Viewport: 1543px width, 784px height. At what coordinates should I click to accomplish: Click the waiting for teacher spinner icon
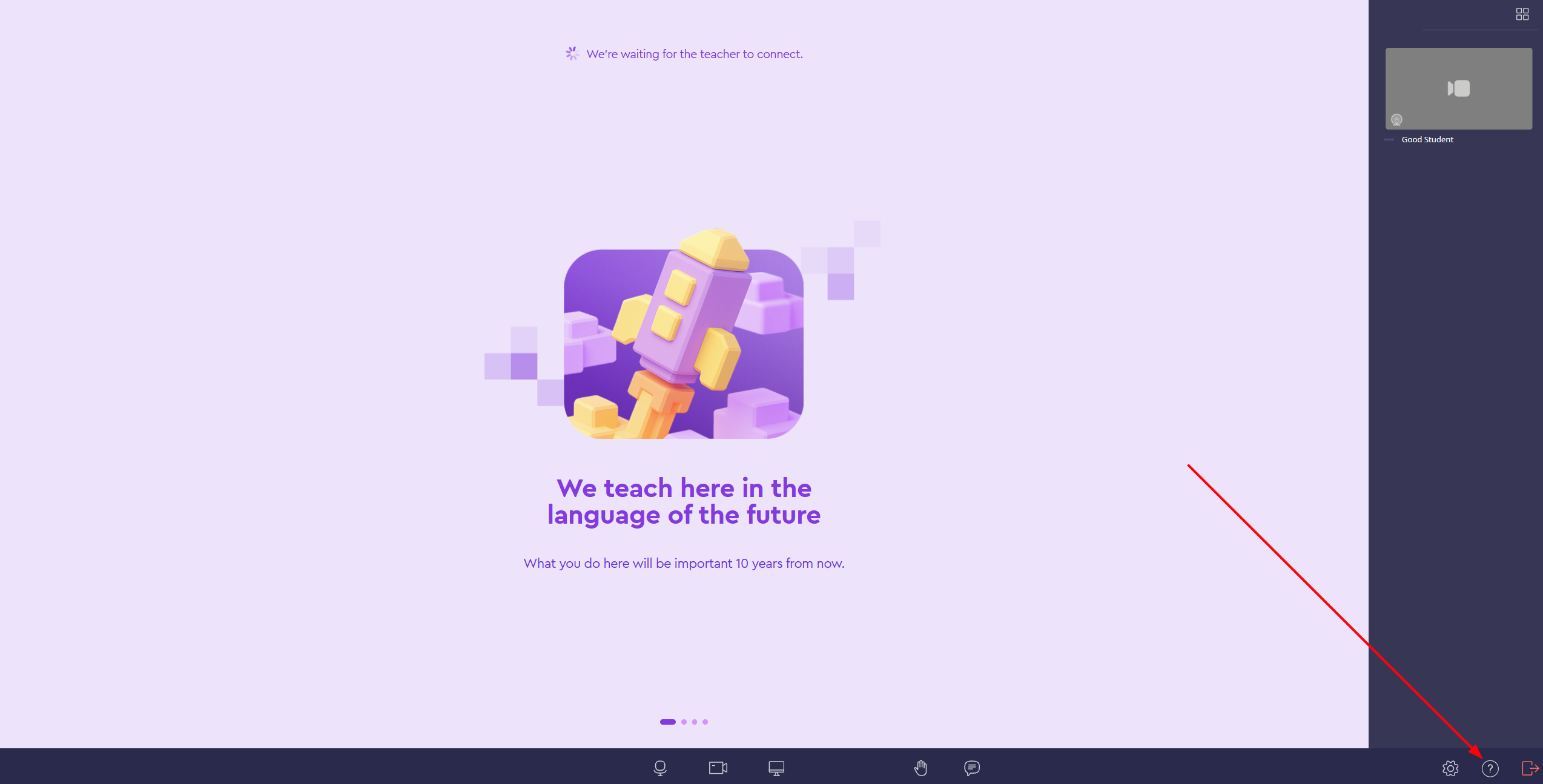pos(572,54)
